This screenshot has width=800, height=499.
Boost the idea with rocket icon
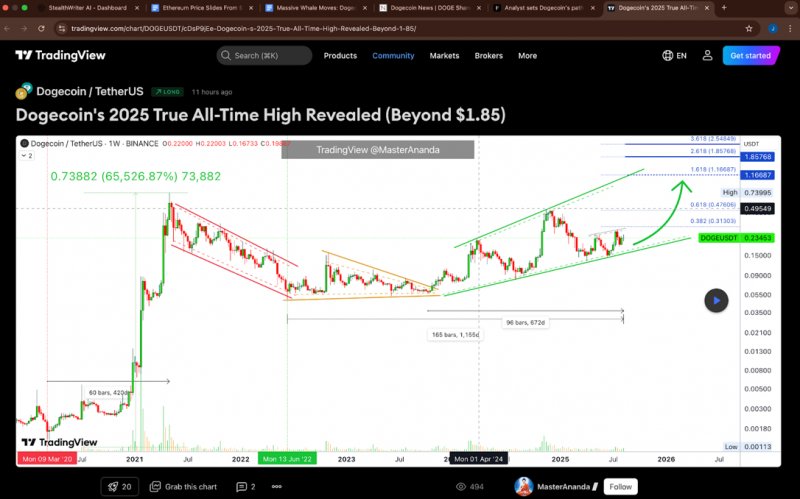[x=119, y=486]
